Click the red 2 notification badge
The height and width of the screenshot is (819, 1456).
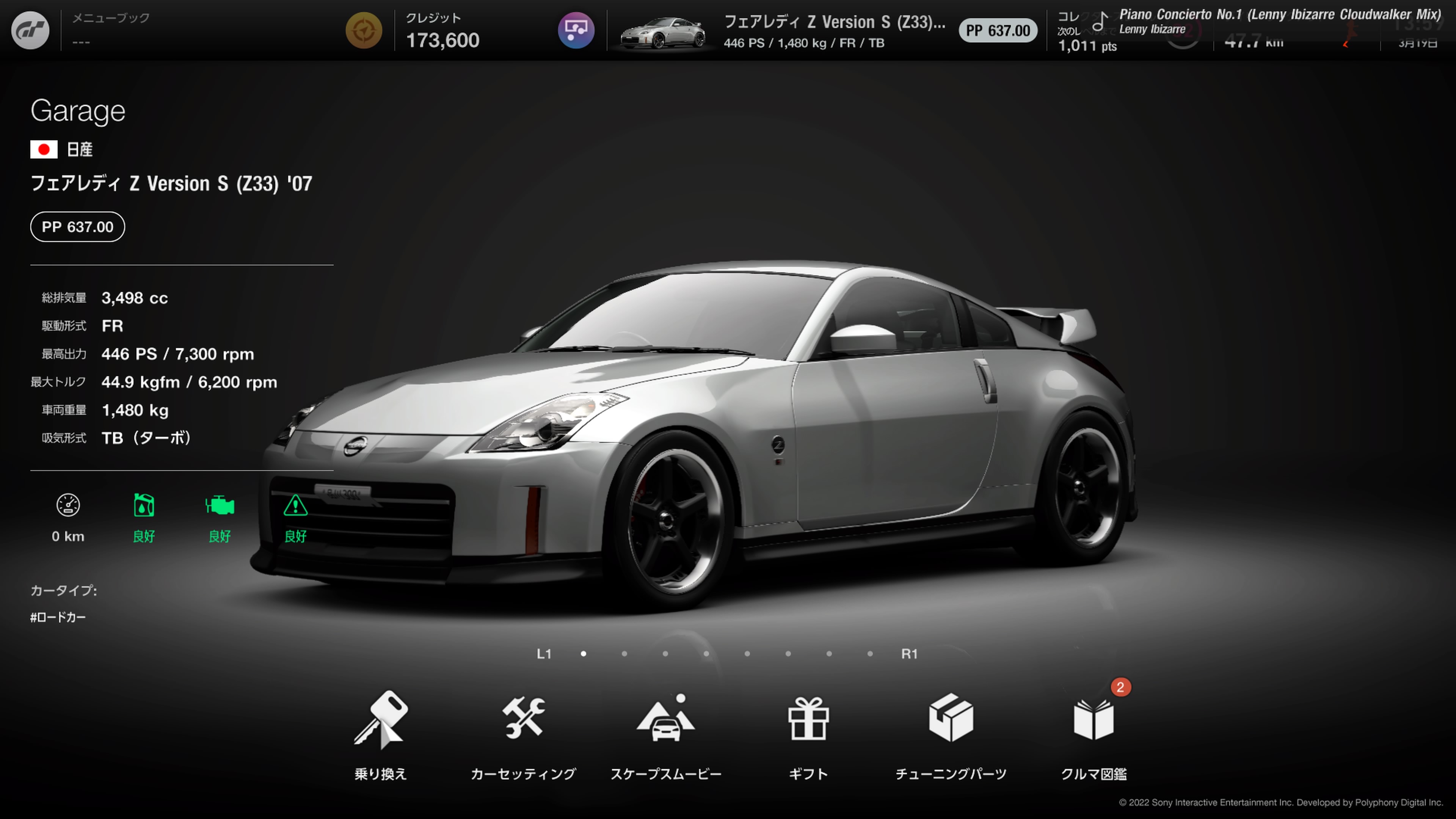[x=1120, y=687]
